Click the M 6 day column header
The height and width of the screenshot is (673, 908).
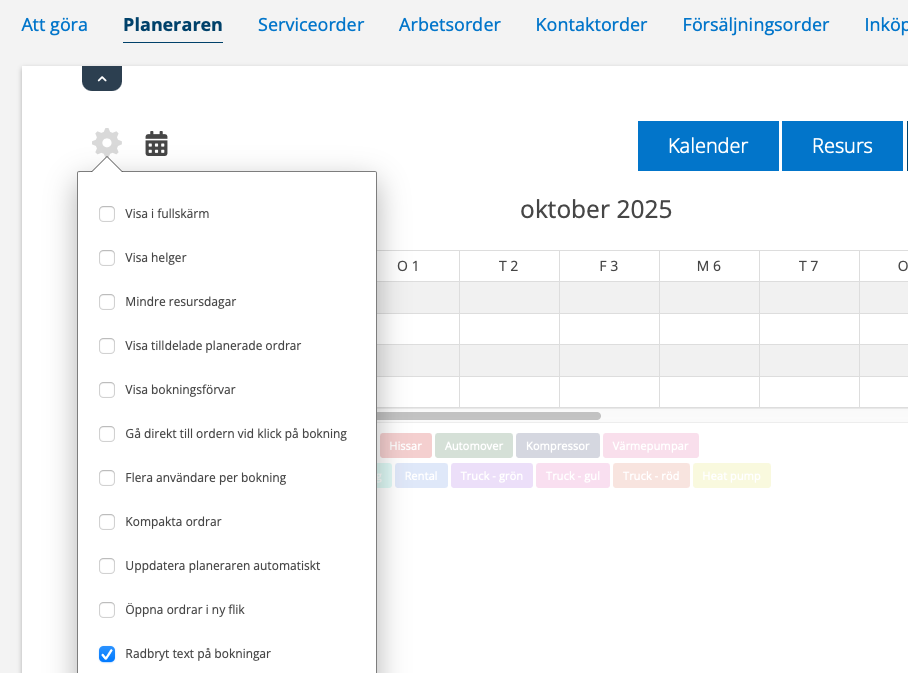coord(709,266)
